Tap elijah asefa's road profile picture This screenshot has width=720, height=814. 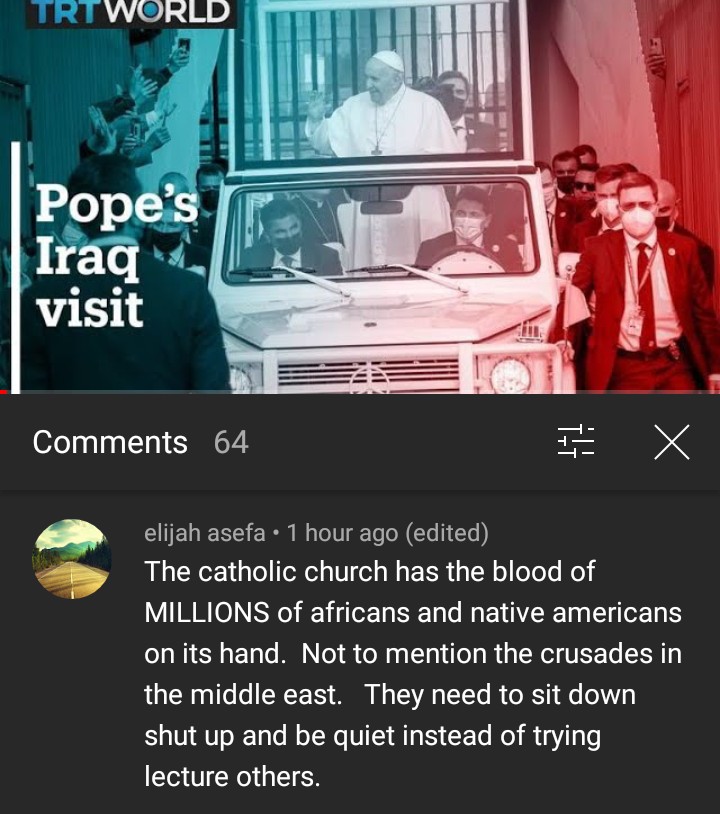[x=72, y=559]
